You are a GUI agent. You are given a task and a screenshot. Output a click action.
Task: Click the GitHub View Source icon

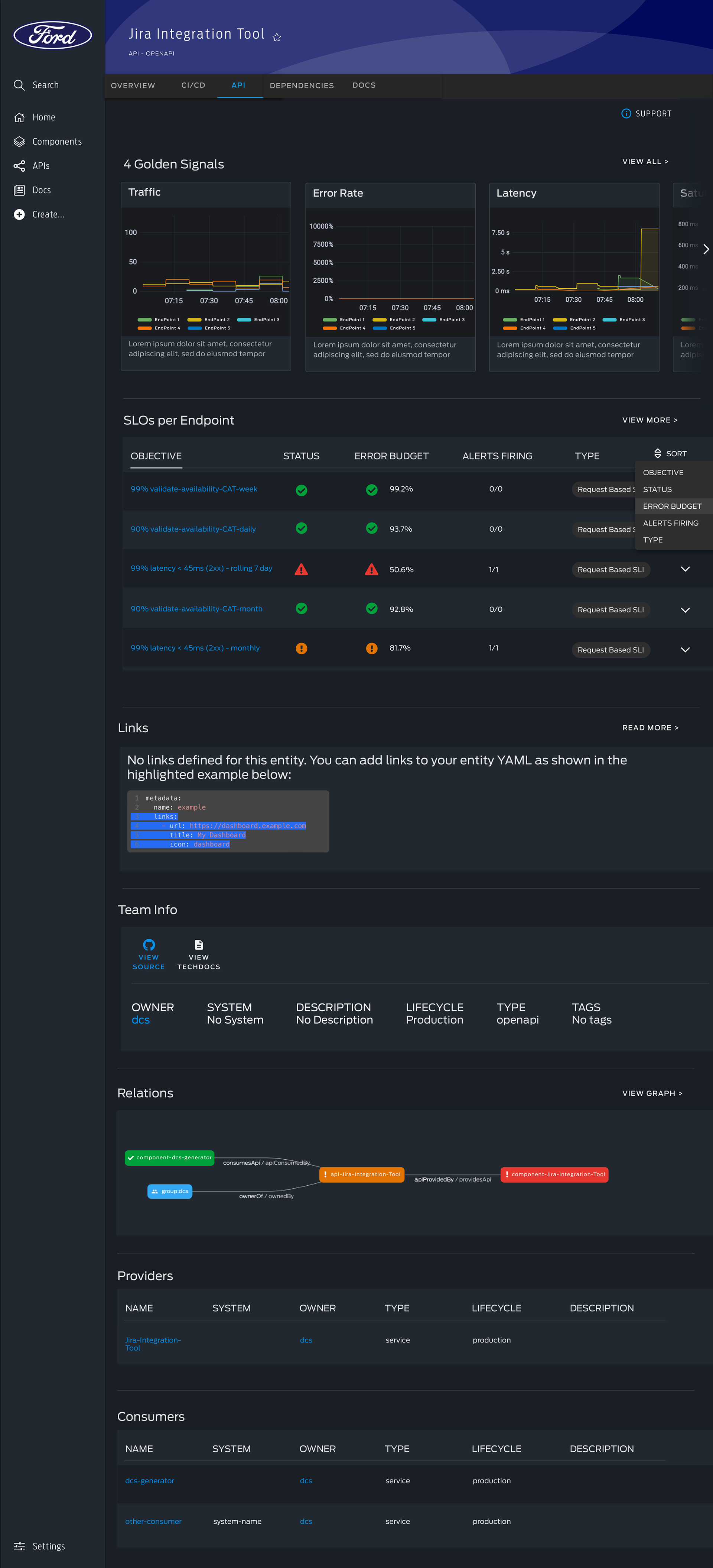pos(149,945)
